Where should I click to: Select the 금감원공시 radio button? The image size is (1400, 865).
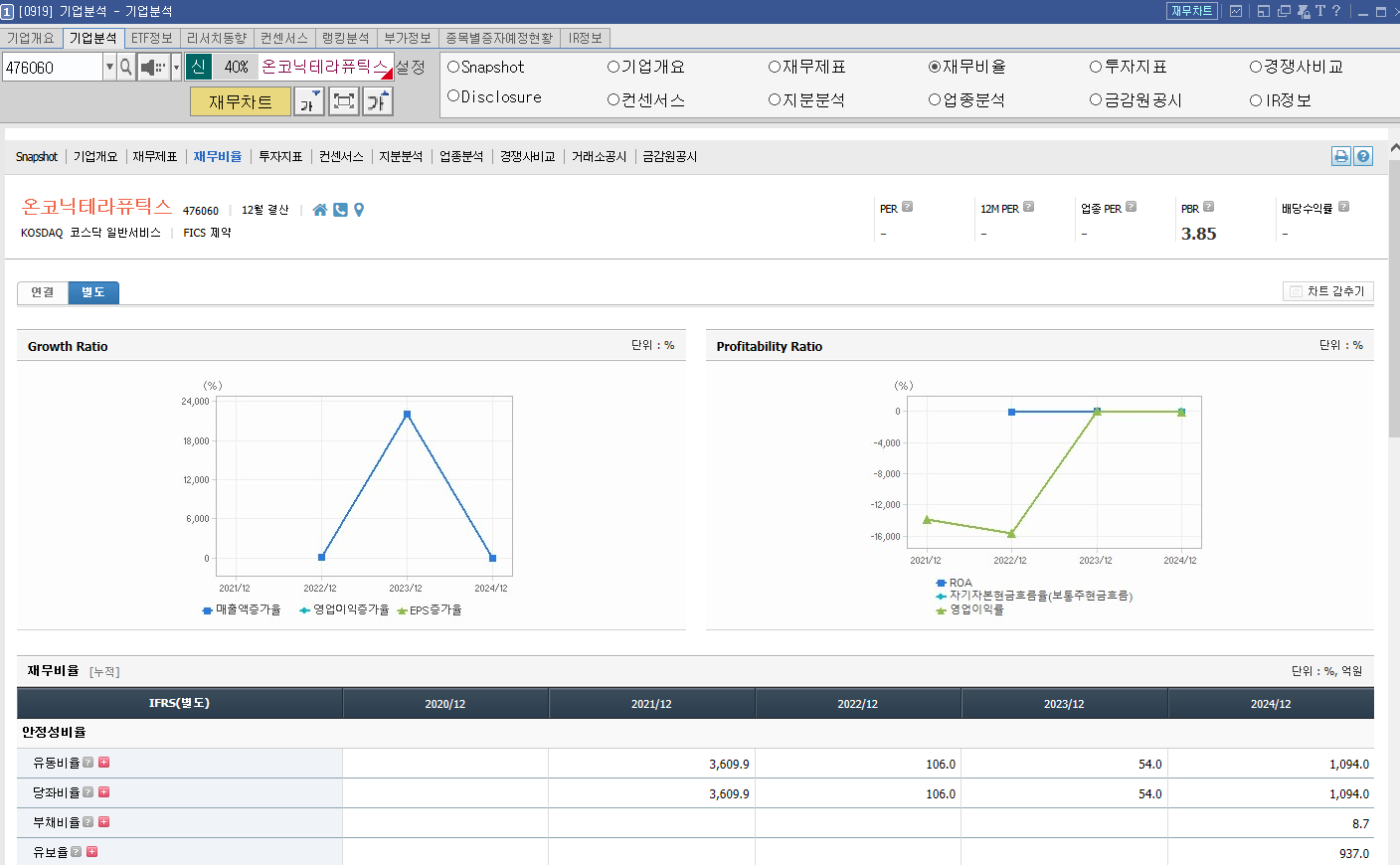[1096, 99]
